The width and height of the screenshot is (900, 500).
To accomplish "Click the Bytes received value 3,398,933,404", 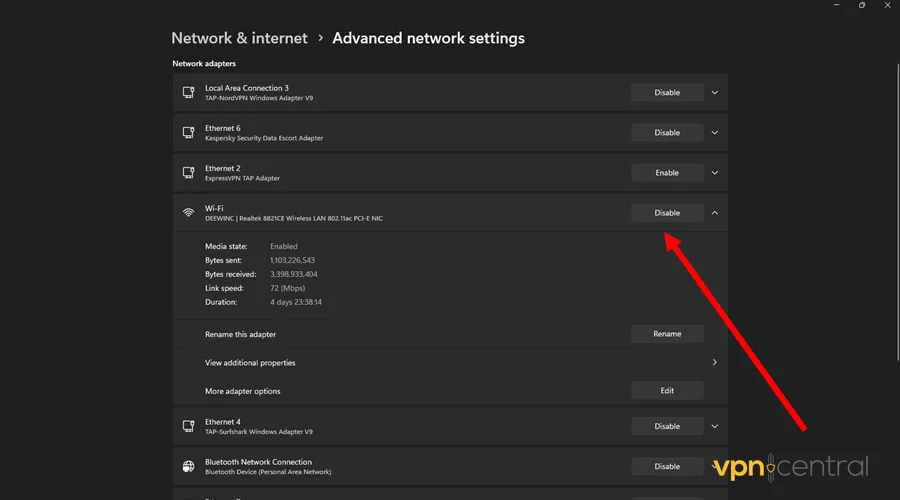I will point(294,274).
